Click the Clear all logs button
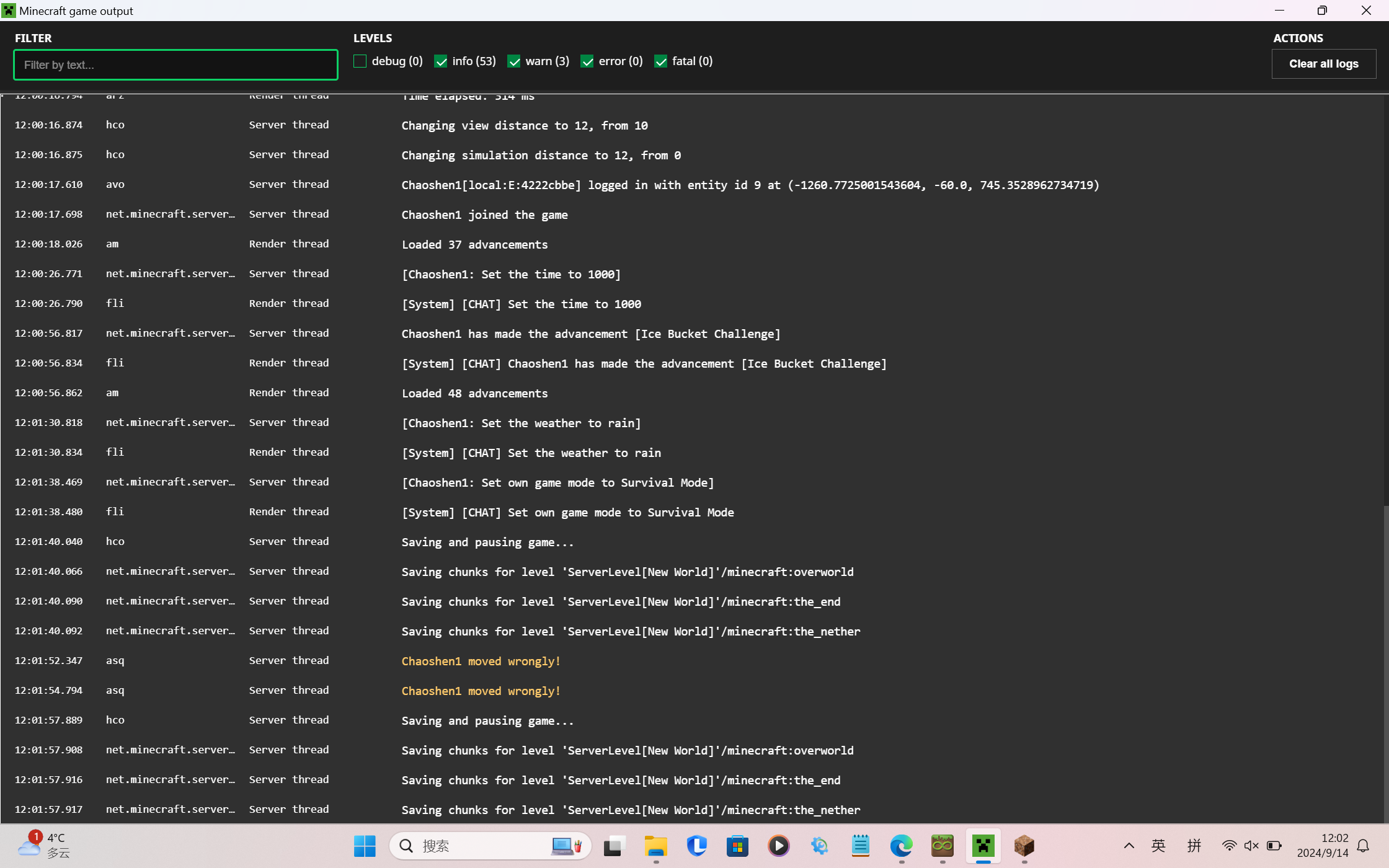 (x=1323, y=64)
